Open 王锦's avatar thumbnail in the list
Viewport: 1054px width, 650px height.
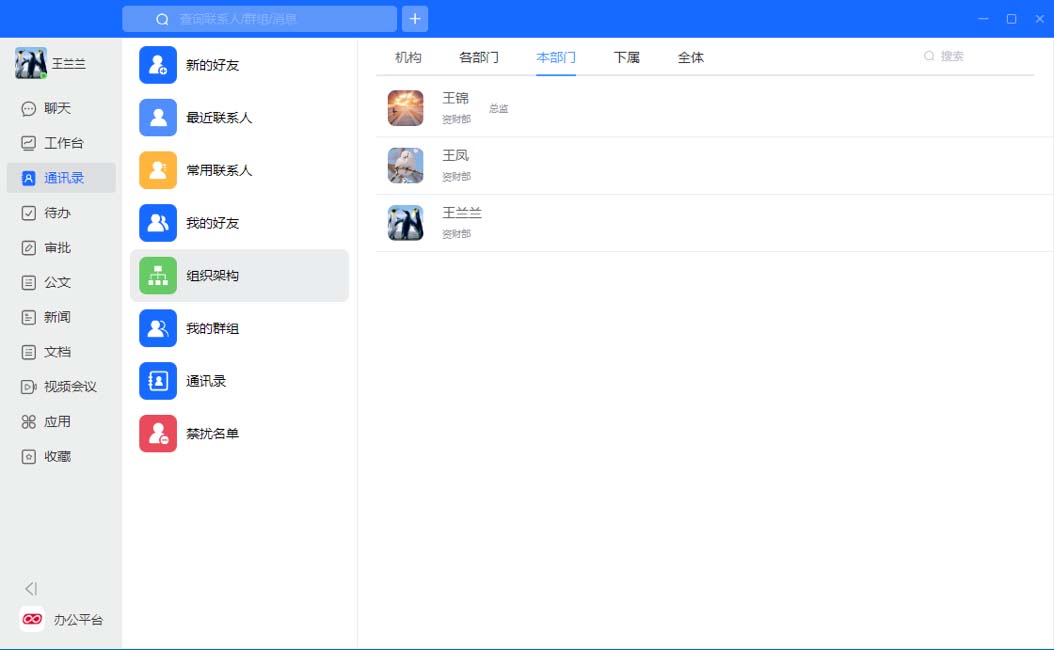click(x=406, y=108)
